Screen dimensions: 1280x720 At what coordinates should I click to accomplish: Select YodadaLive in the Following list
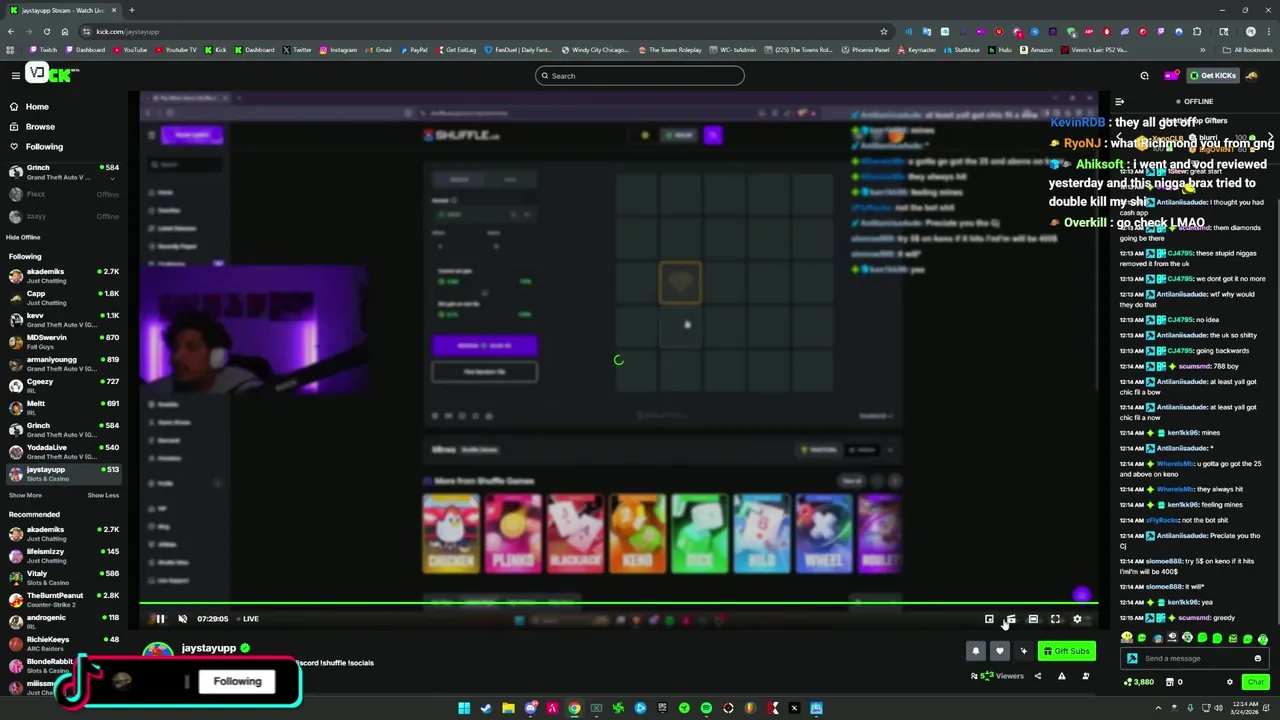pyautogui.click(x=64, y=452)
